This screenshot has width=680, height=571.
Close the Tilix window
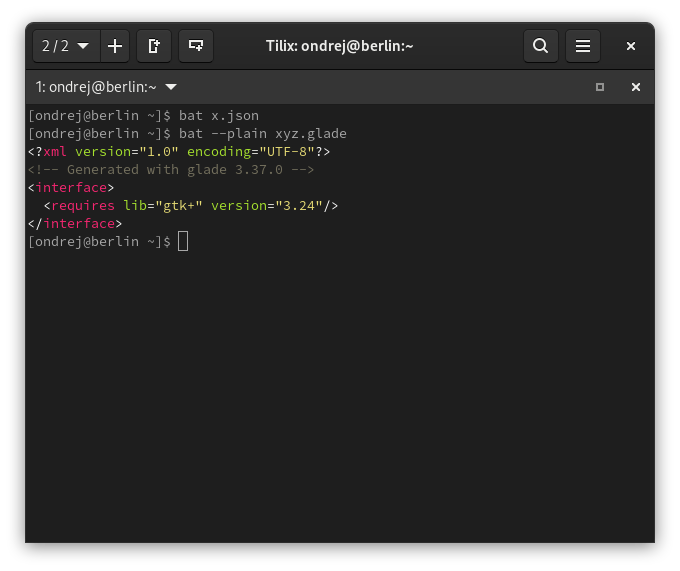(631, 46)
